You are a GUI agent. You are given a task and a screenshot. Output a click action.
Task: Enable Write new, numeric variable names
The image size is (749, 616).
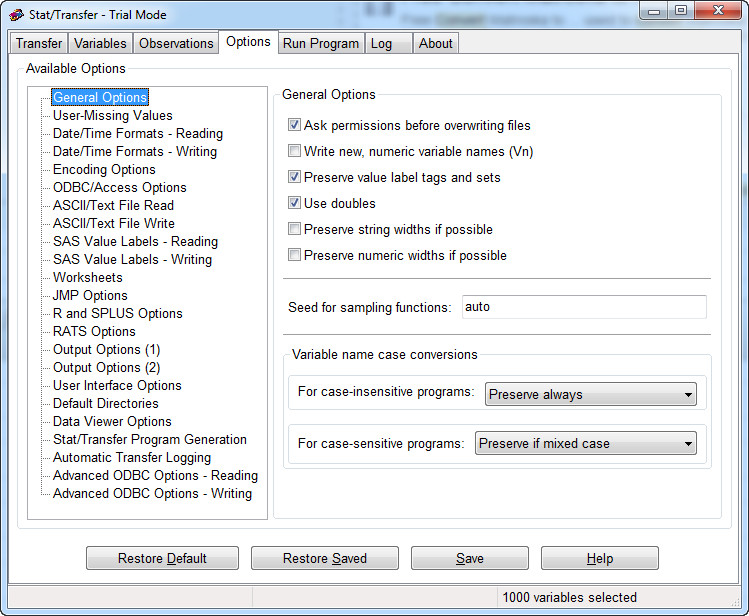tap(294, 151)
